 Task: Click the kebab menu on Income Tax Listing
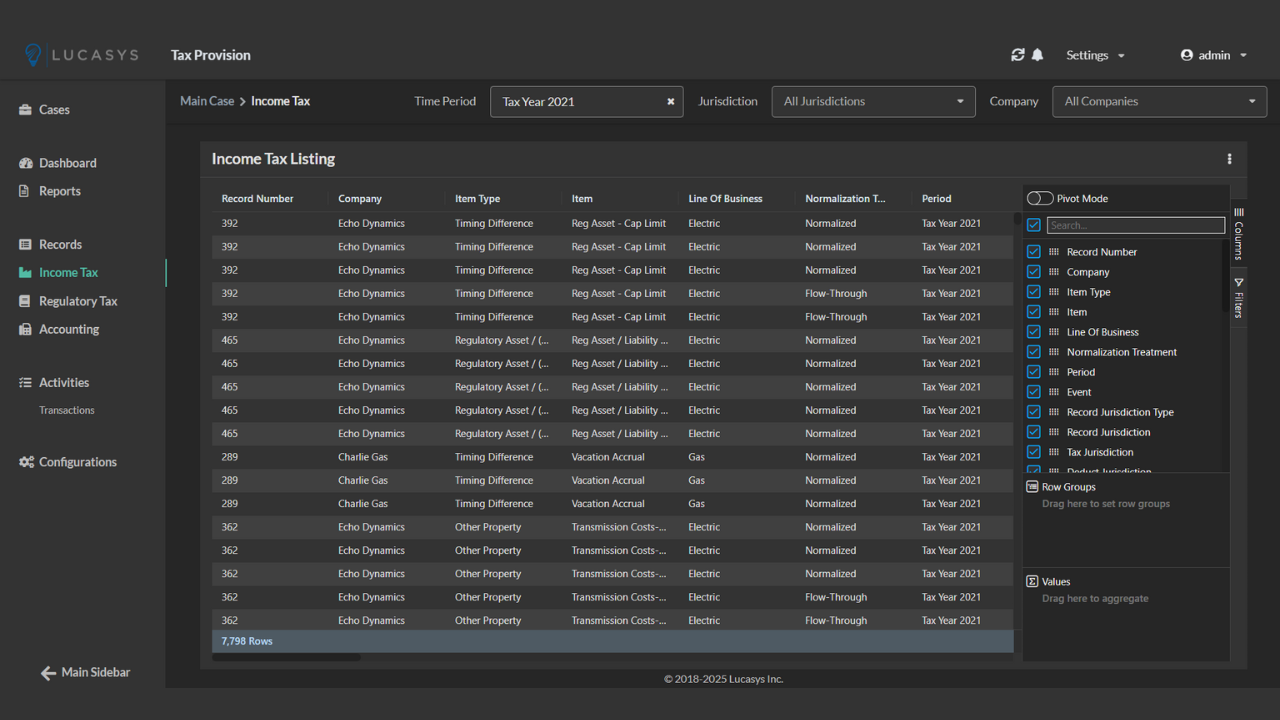(1229, 158)
